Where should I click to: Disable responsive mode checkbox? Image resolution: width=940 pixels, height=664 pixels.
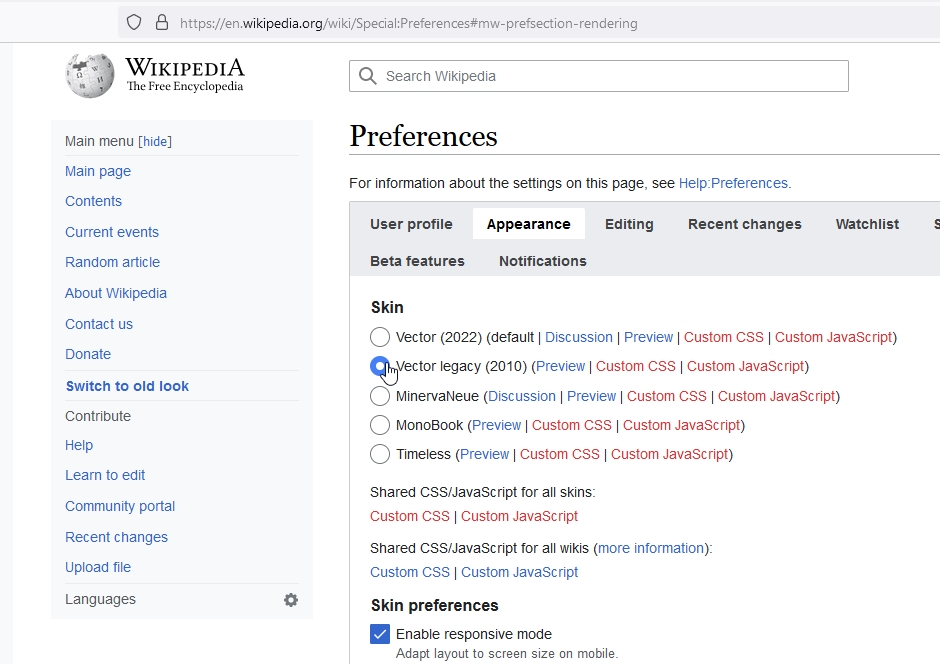tap(379, 633)
